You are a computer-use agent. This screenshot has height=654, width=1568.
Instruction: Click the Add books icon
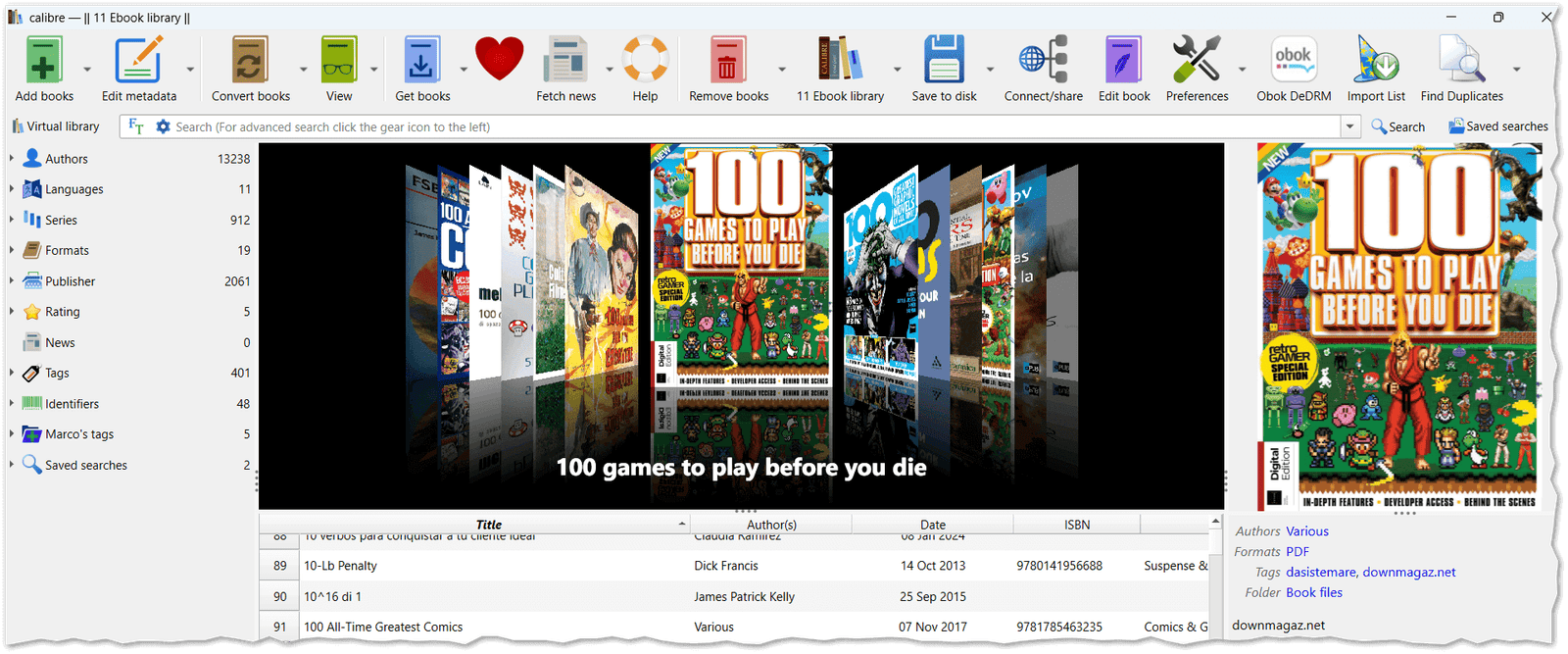tap(44, 61)
